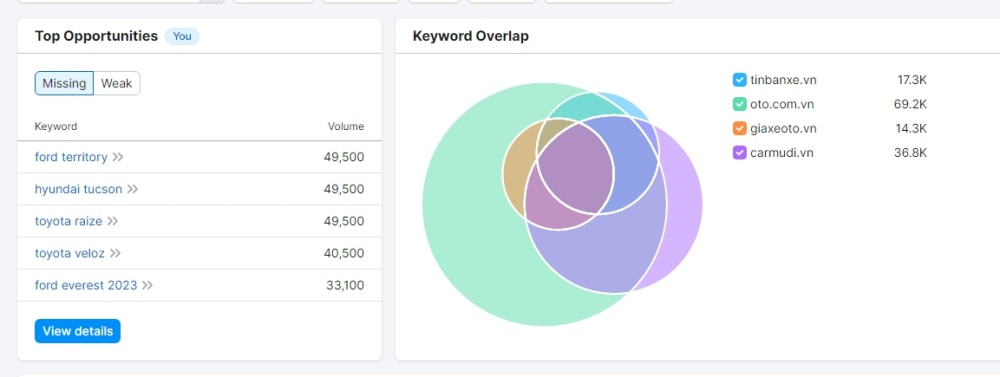Click the You badge beside Top Opportunities

point(182,36)
